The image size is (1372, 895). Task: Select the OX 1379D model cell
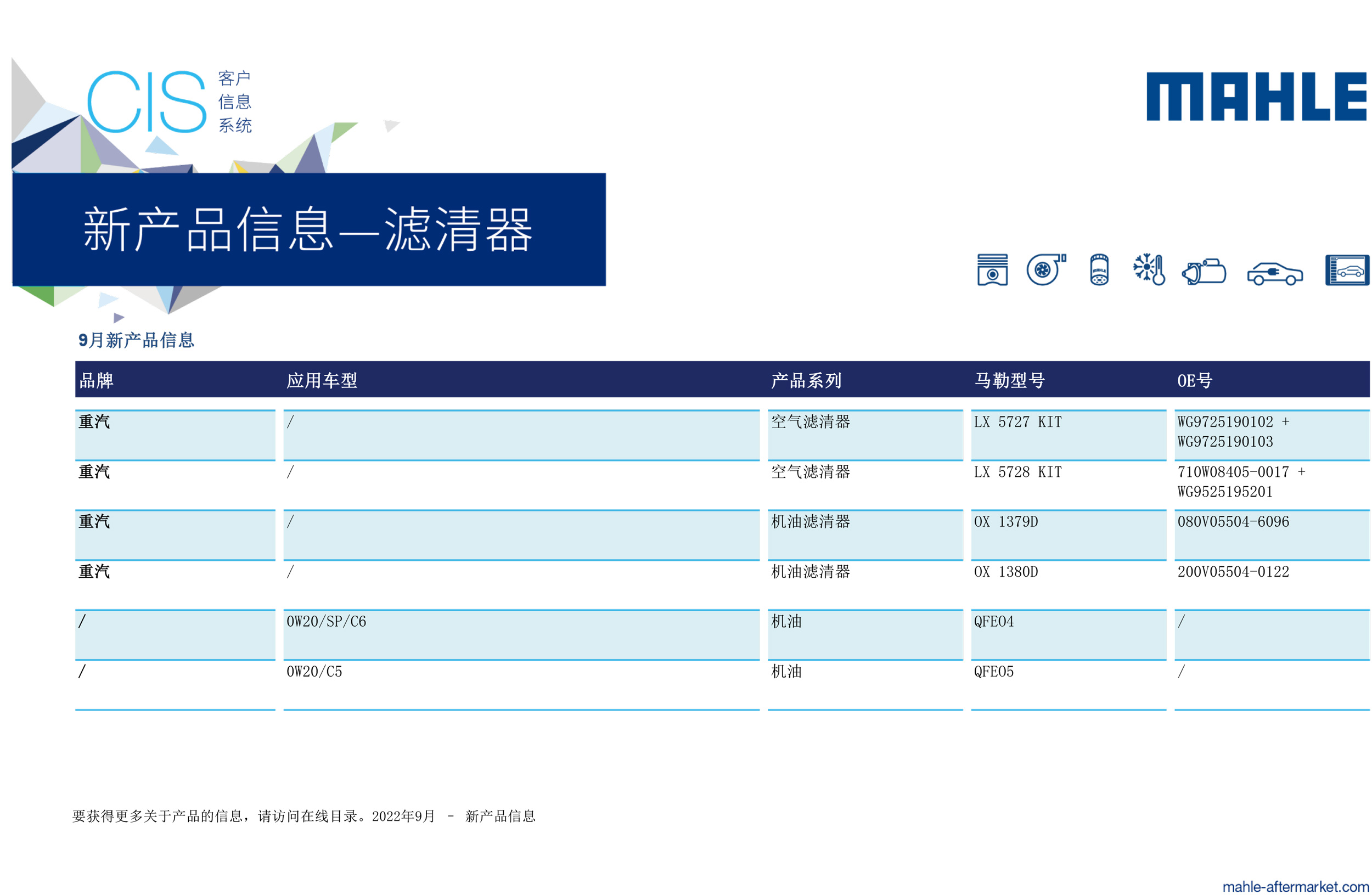(x=1068, y=535)
